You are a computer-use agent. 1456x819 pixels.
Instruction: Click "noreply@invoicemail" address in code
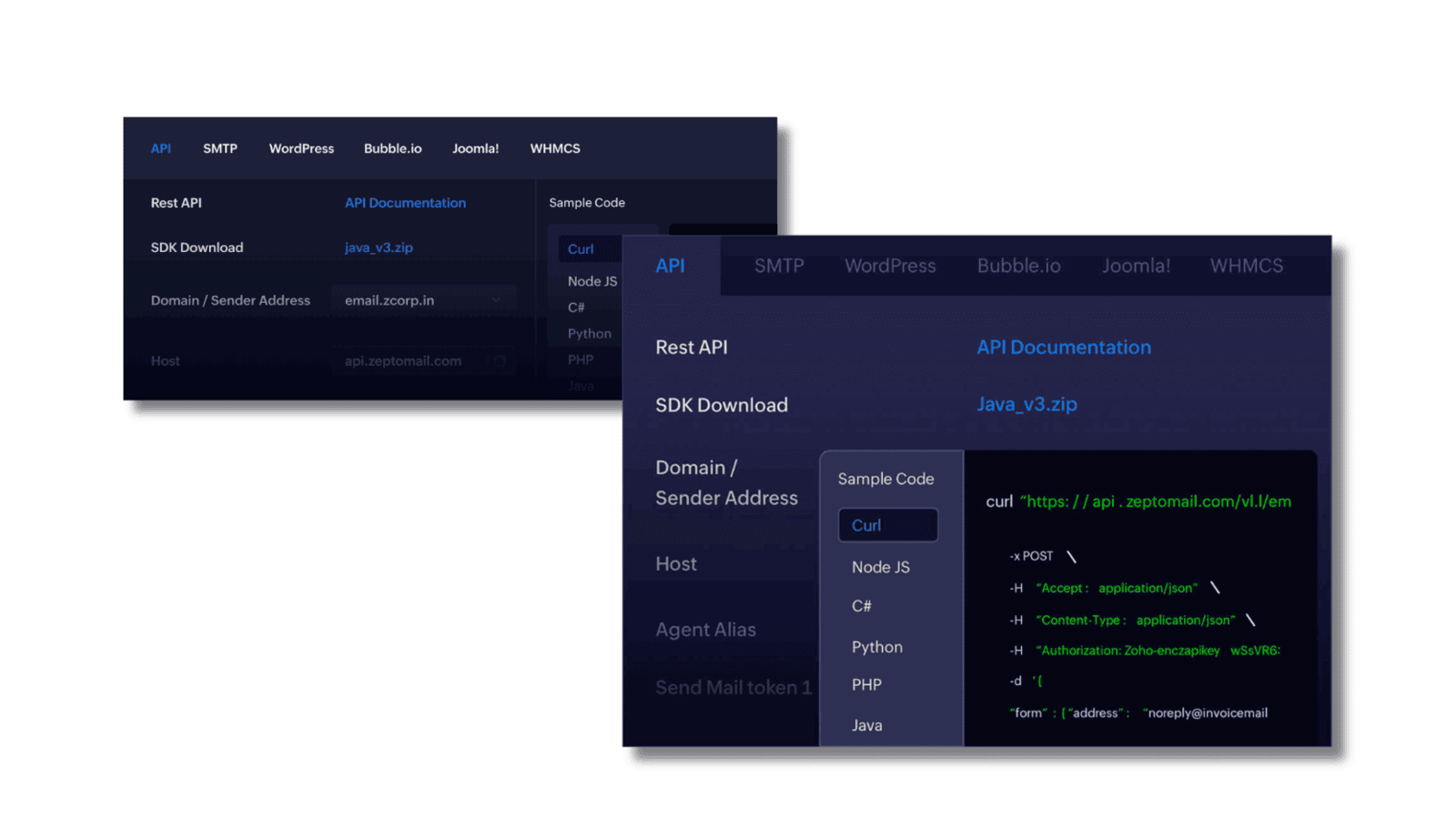point(1206,713)
